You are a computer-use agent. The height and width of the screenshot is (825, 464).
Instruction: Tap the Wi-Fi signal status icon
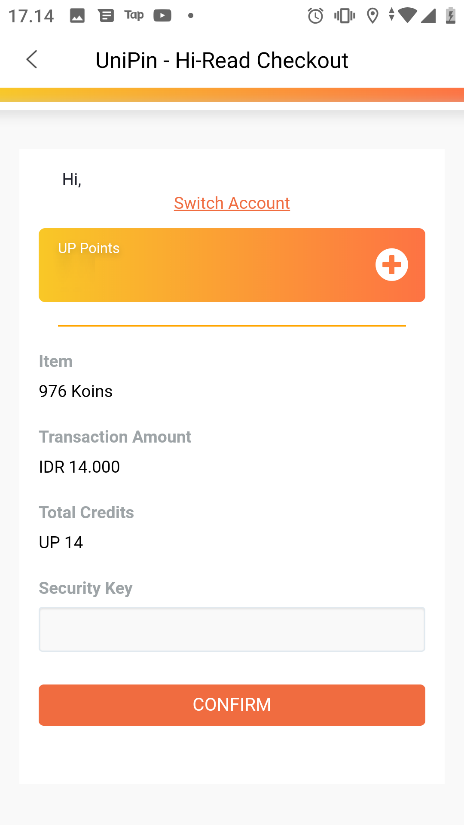(406, 15)
